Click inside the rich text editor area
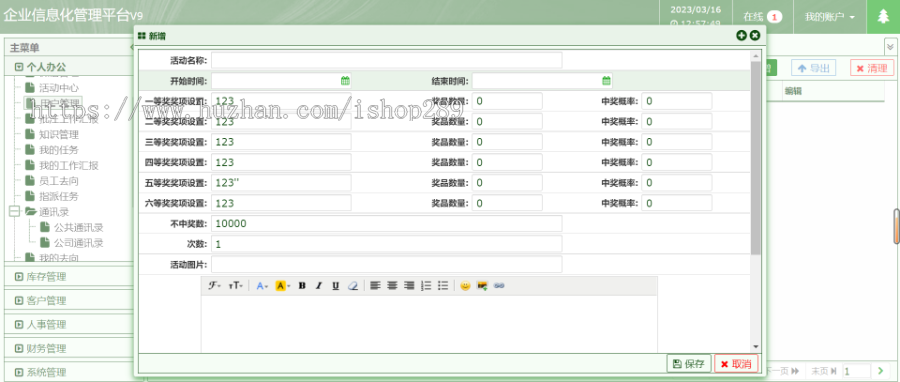Viewport: 900px width, 382px height. 429,323
